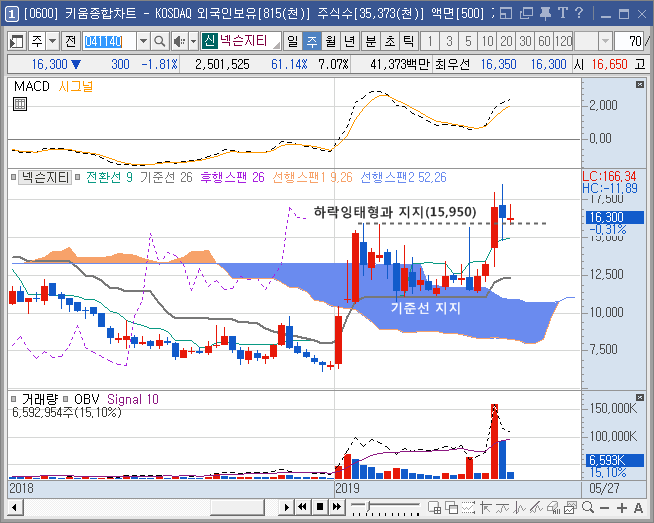The width and height of the screenshot is (654, 523).
Task: Click the oscillator wave icon
Action: tap(519, 508)
